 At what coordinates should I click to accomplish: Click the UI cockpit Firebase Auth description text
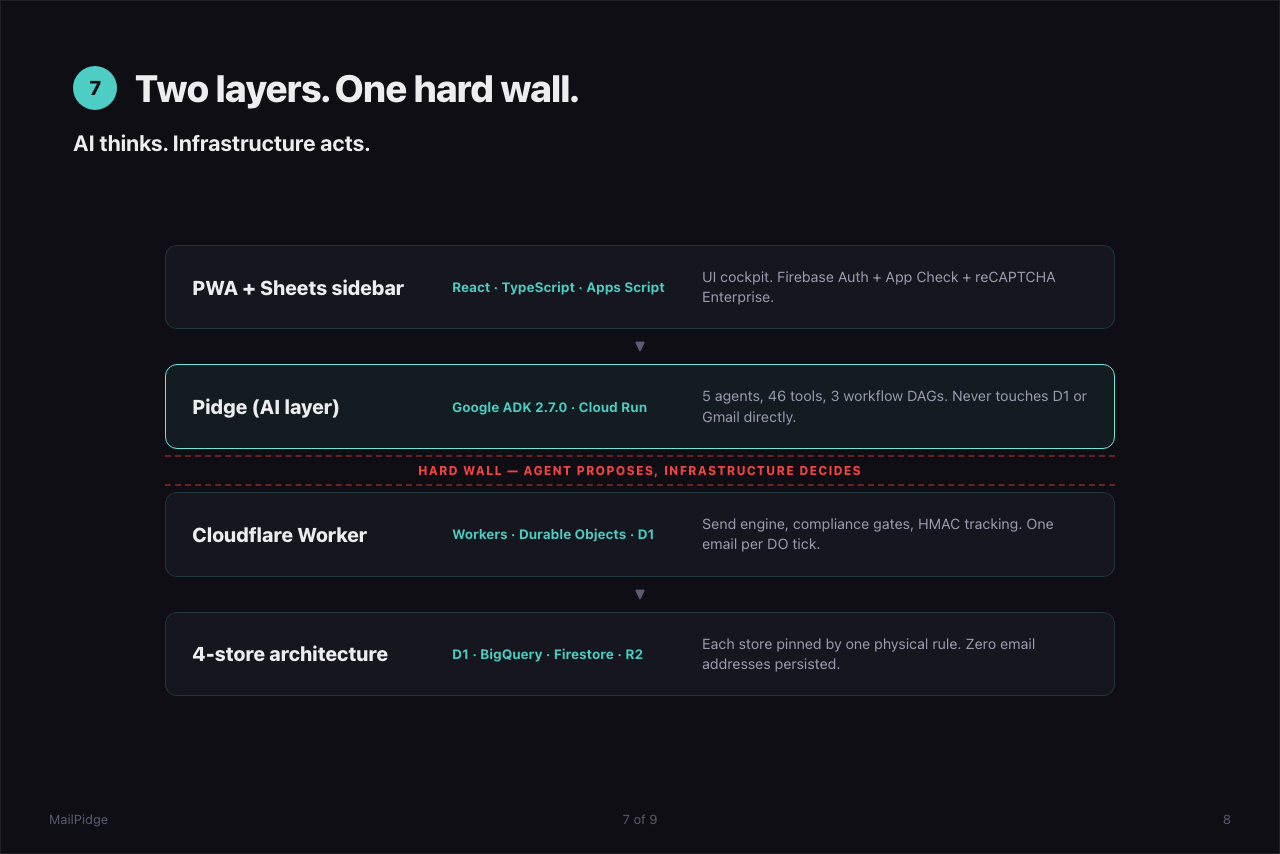[x=879, y=287]
